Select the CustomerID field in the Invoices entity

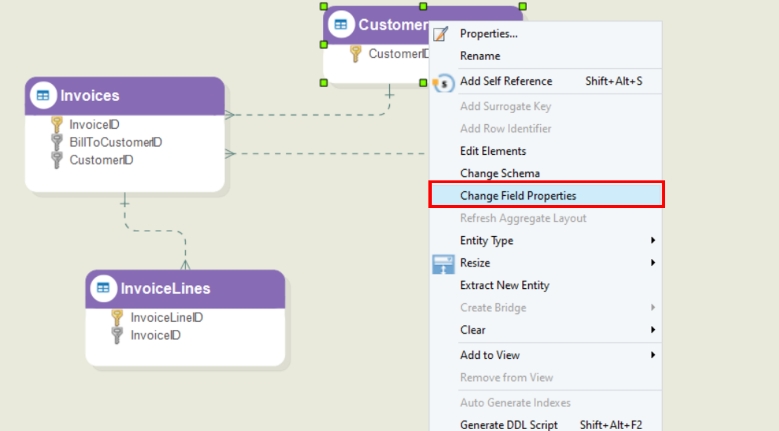[x=101, y=160]
